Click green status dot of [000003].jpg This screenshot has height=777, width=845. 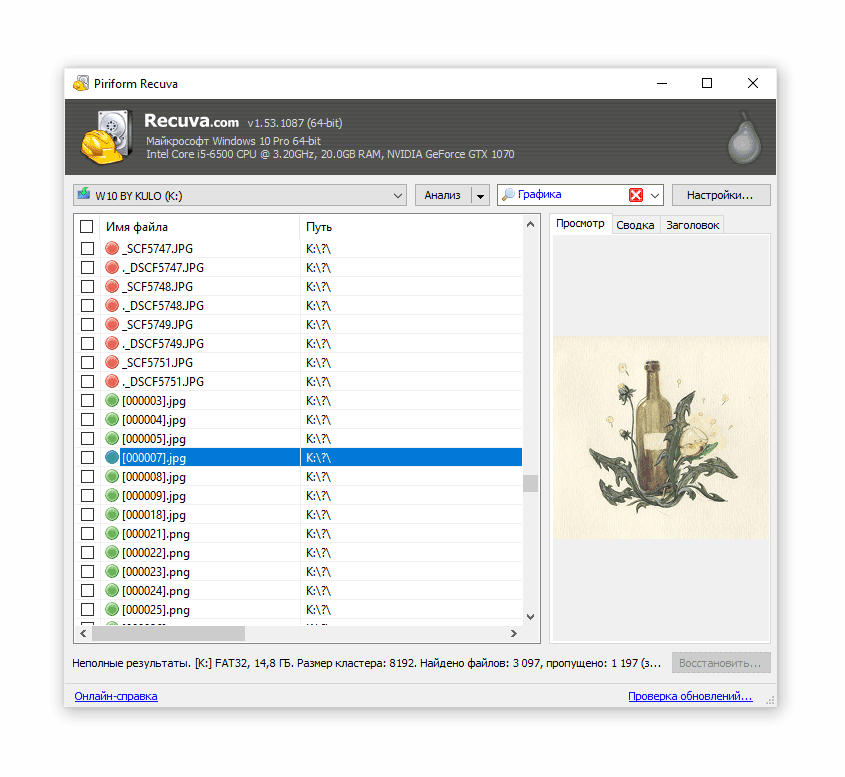(x=112, y=400)
